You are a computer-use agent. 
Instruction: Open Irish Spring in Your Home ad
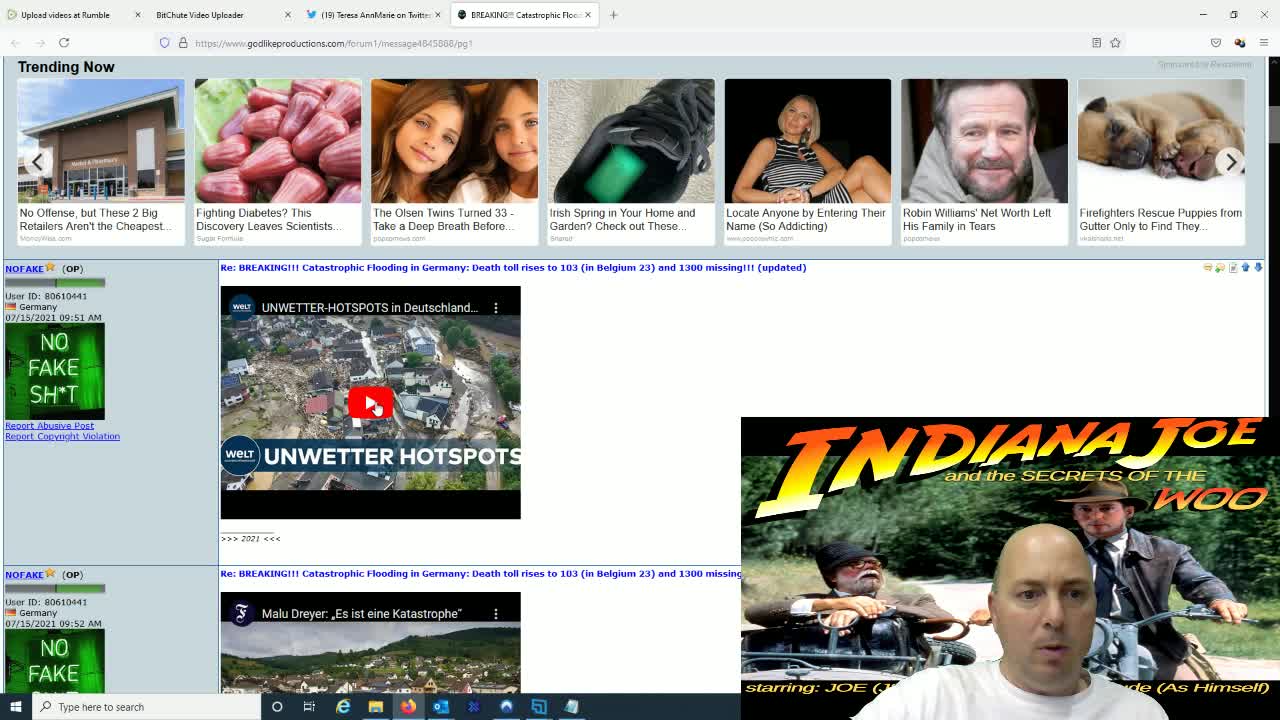[x=631, y=162]
